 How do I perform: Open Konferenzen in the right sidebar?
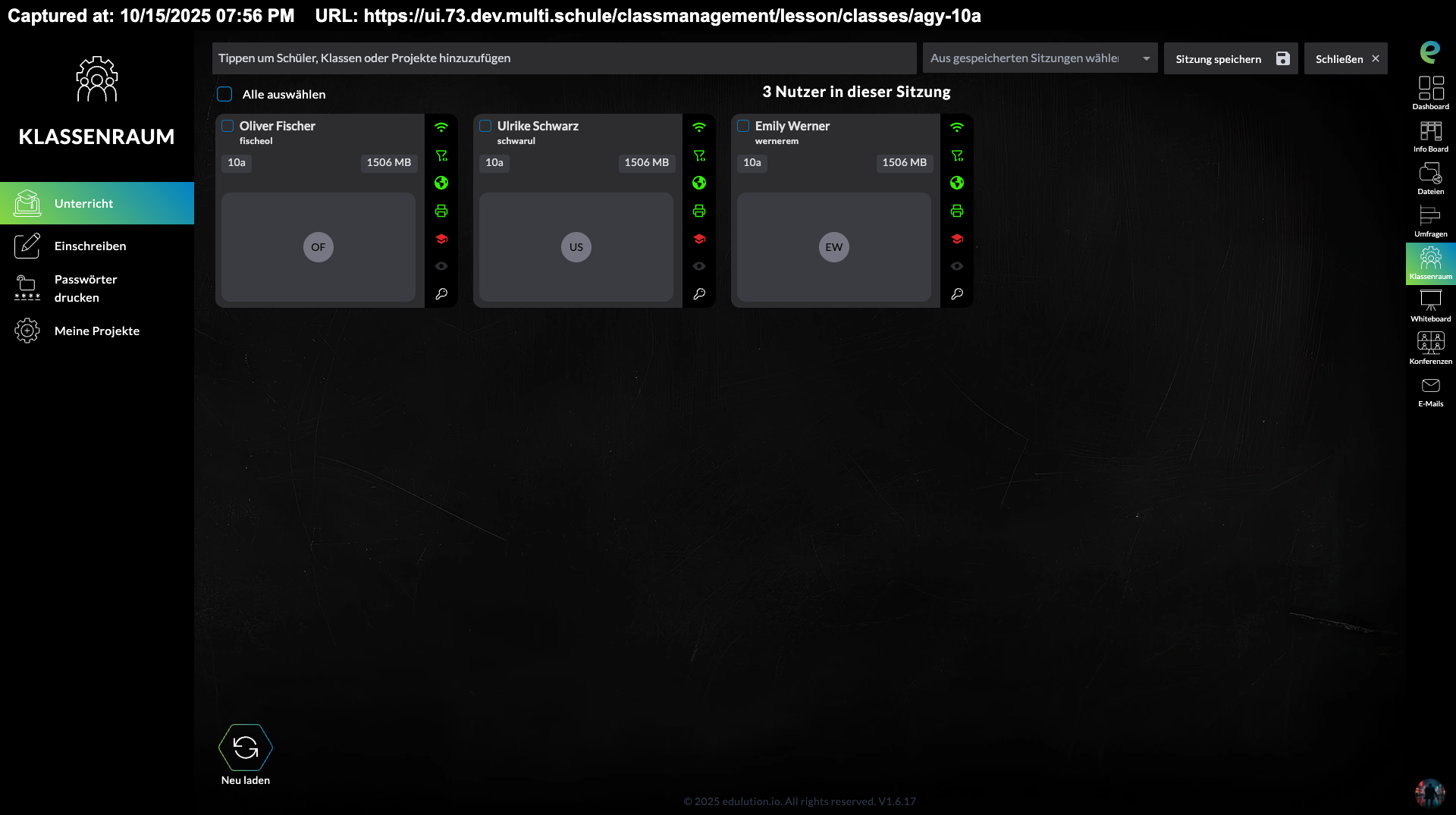click(1430, 348)
